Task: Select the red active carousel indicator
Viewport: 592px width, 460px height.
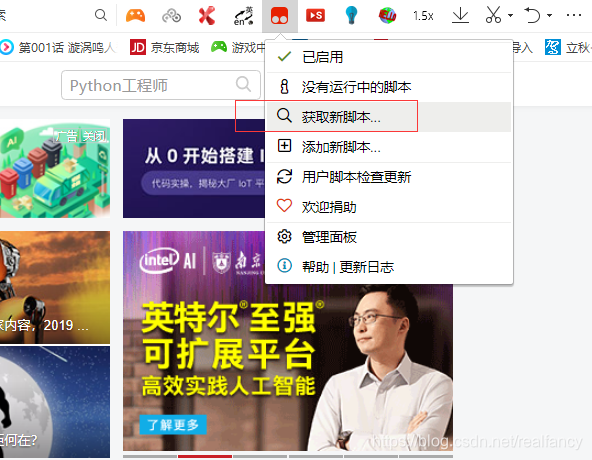Action: coord(205,456)
